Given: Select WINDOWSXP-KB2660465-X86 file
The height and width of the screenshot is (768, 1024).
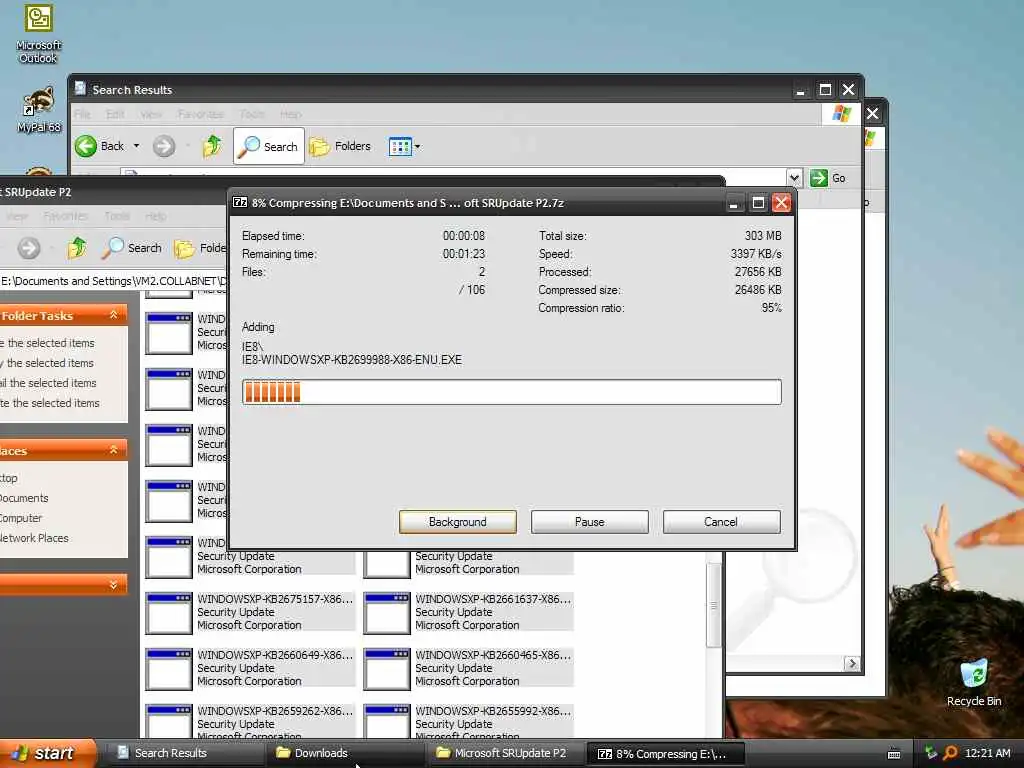Looking at the screenshot, I should (x=468, y=668).
